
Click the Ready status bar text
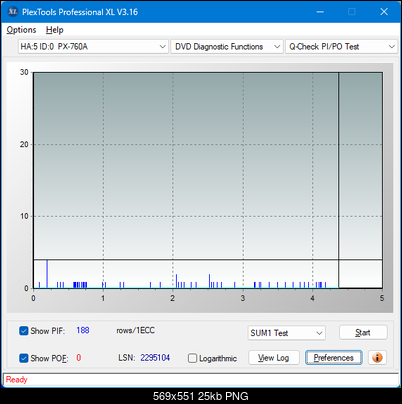16,379
